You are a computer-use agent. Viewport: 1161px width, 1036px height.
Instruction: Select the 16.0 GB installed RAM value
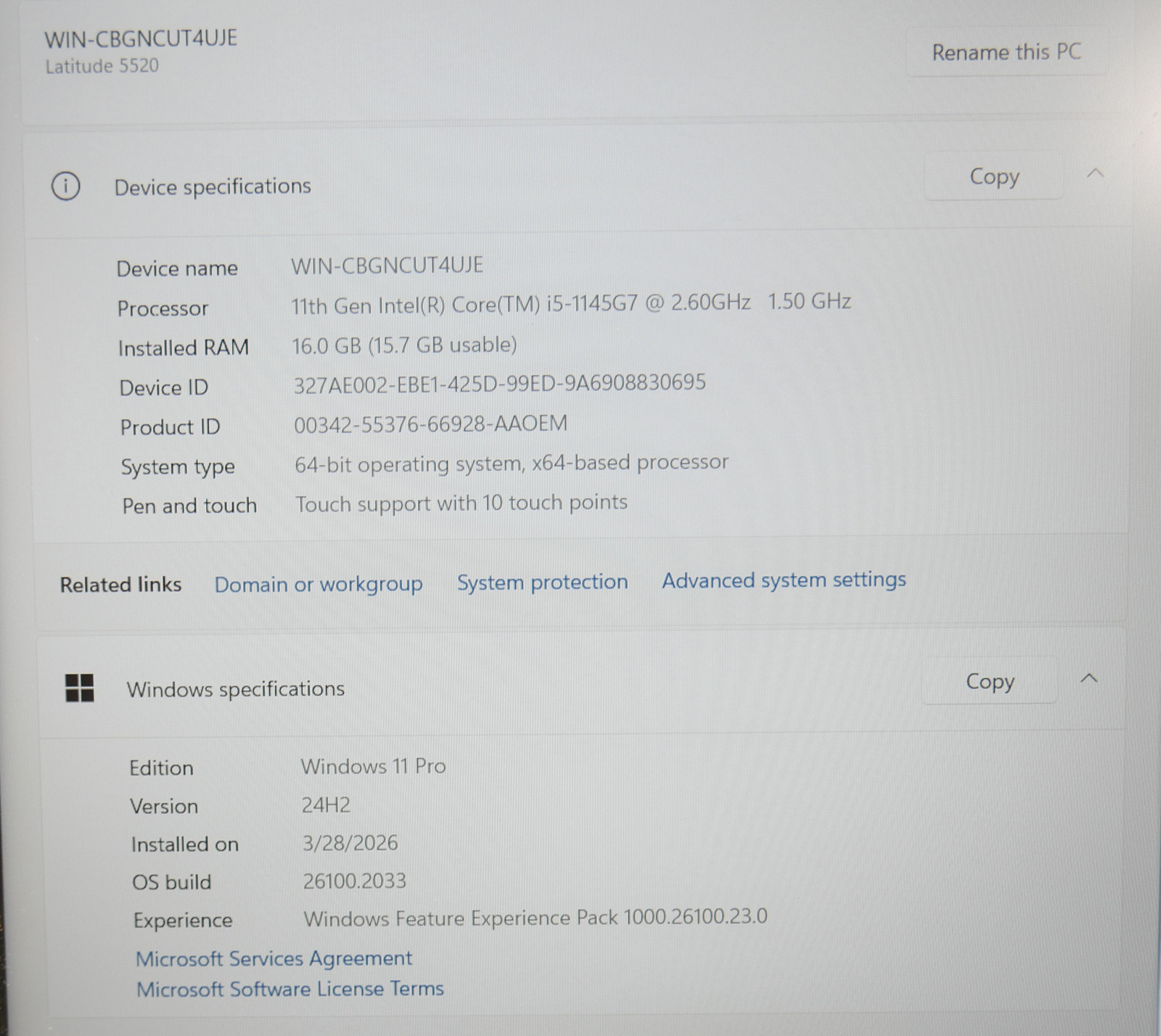pos(404,345)
